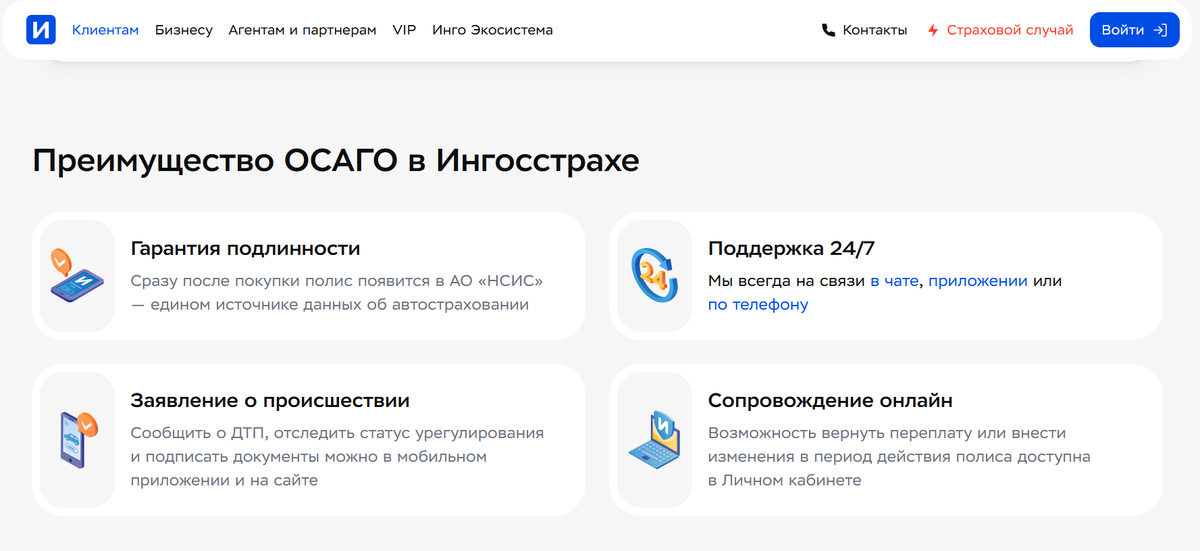Image resolution: width=1200 pixels, height=551 pixels.
Task: Click the 'Сопровождение онлайн' title
Action: pos(830,401)
